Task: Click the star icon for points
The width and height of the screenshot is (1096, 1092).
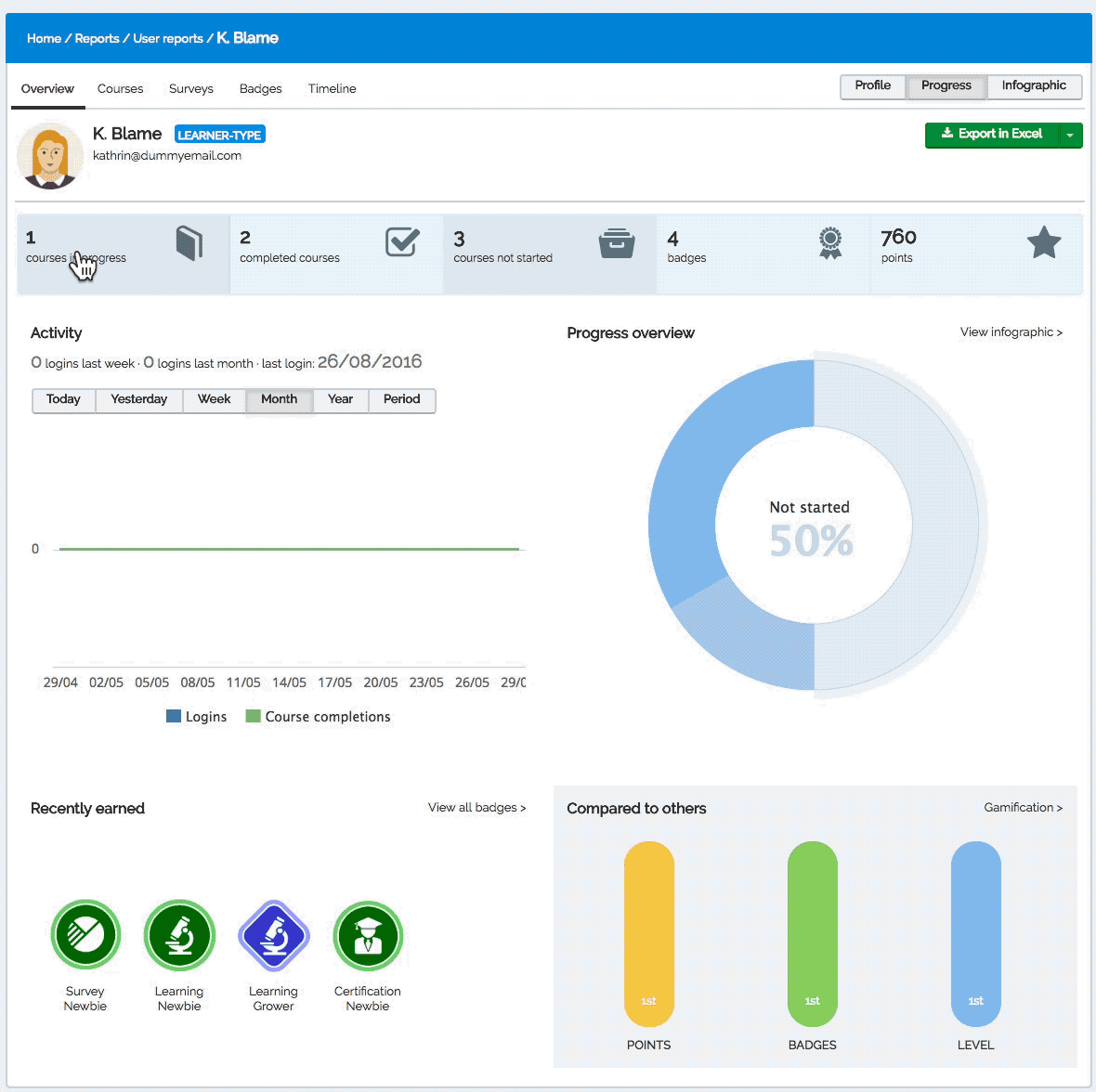Action: coord(1044,242)
